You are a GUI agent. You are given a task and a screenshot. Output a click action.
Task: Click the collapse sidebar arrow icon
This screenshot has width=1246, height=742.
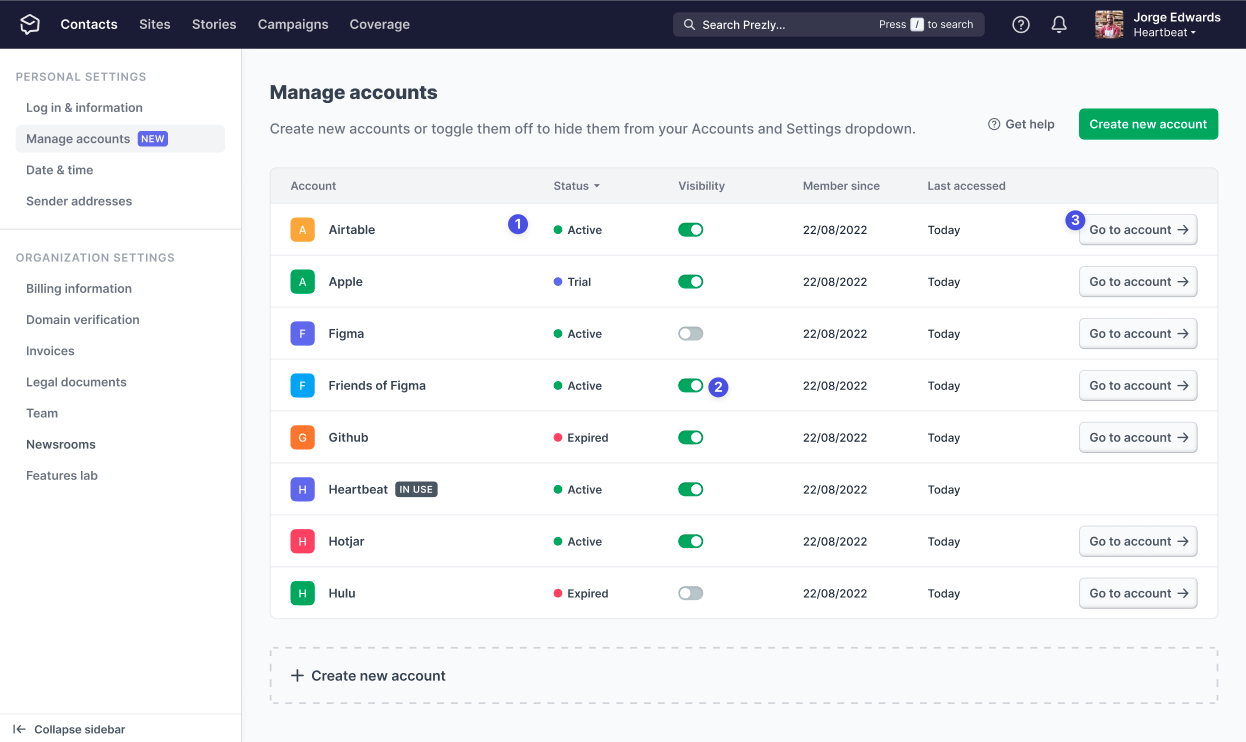coord(20,730)
